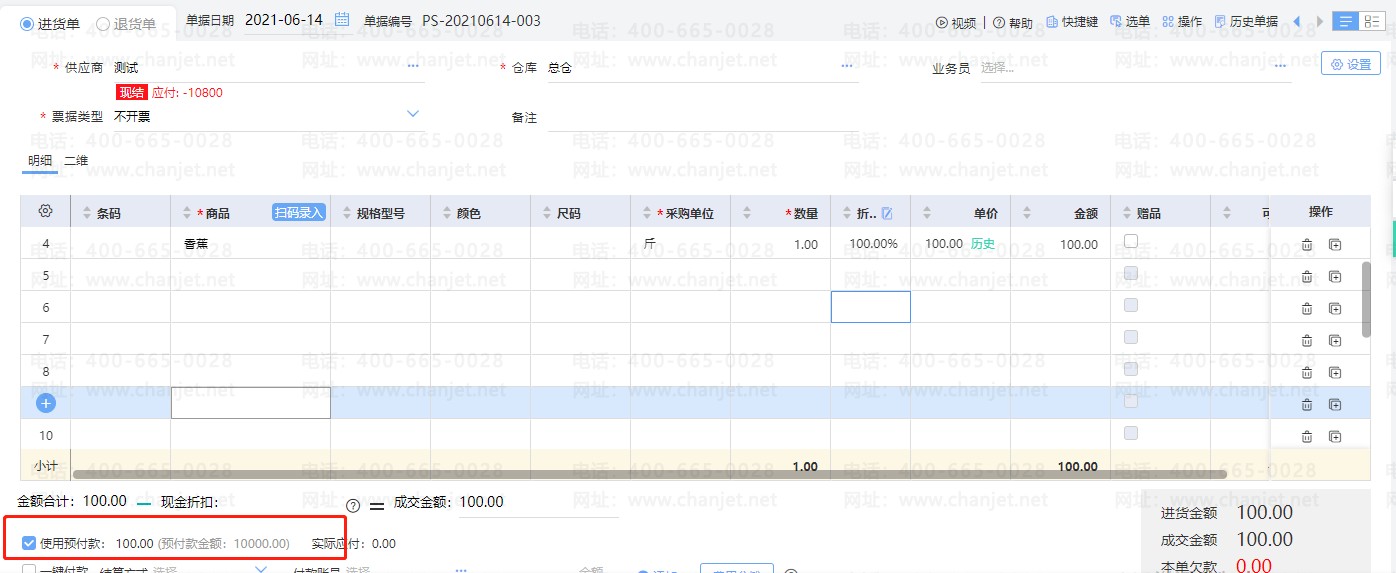Switch to the detailed card layout view
Viewport: 1396px width, 573px height.
pos(1370,21)
